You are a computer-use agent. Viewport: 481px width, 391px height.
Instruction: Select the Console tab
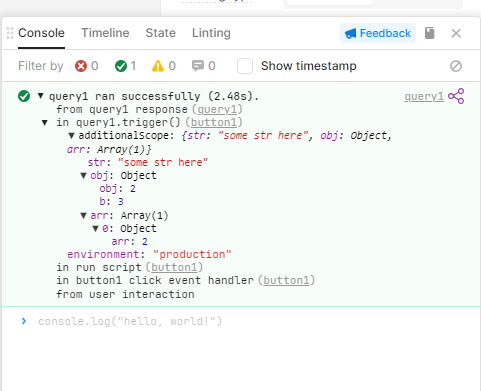point(41,33)
